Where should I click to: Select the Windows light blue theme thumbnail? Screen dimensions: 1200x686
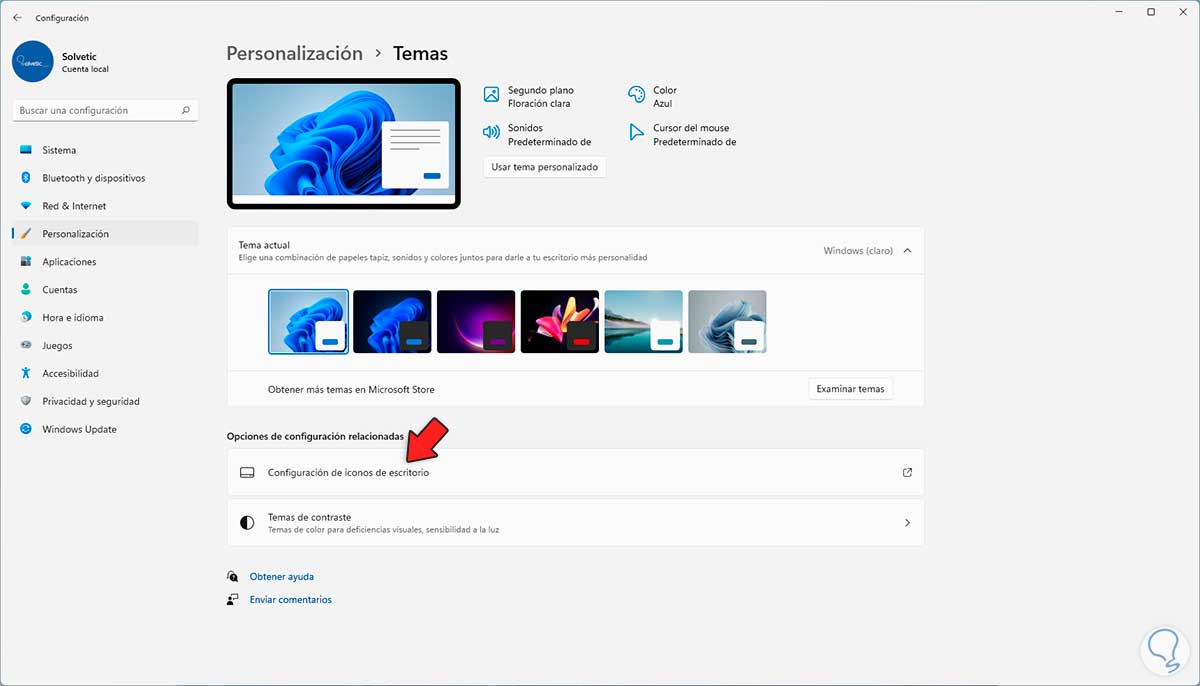click(x=309, y=322)
